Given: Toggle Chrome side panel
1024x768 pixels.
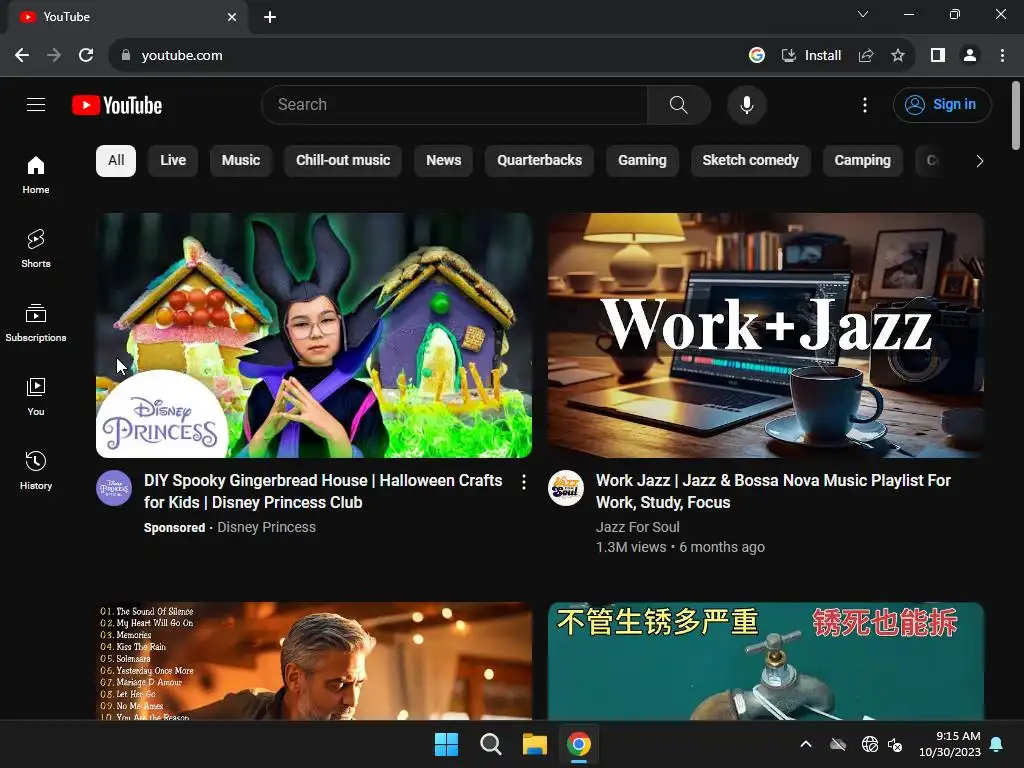Looking at the screenshot, I should pos(938,56).
